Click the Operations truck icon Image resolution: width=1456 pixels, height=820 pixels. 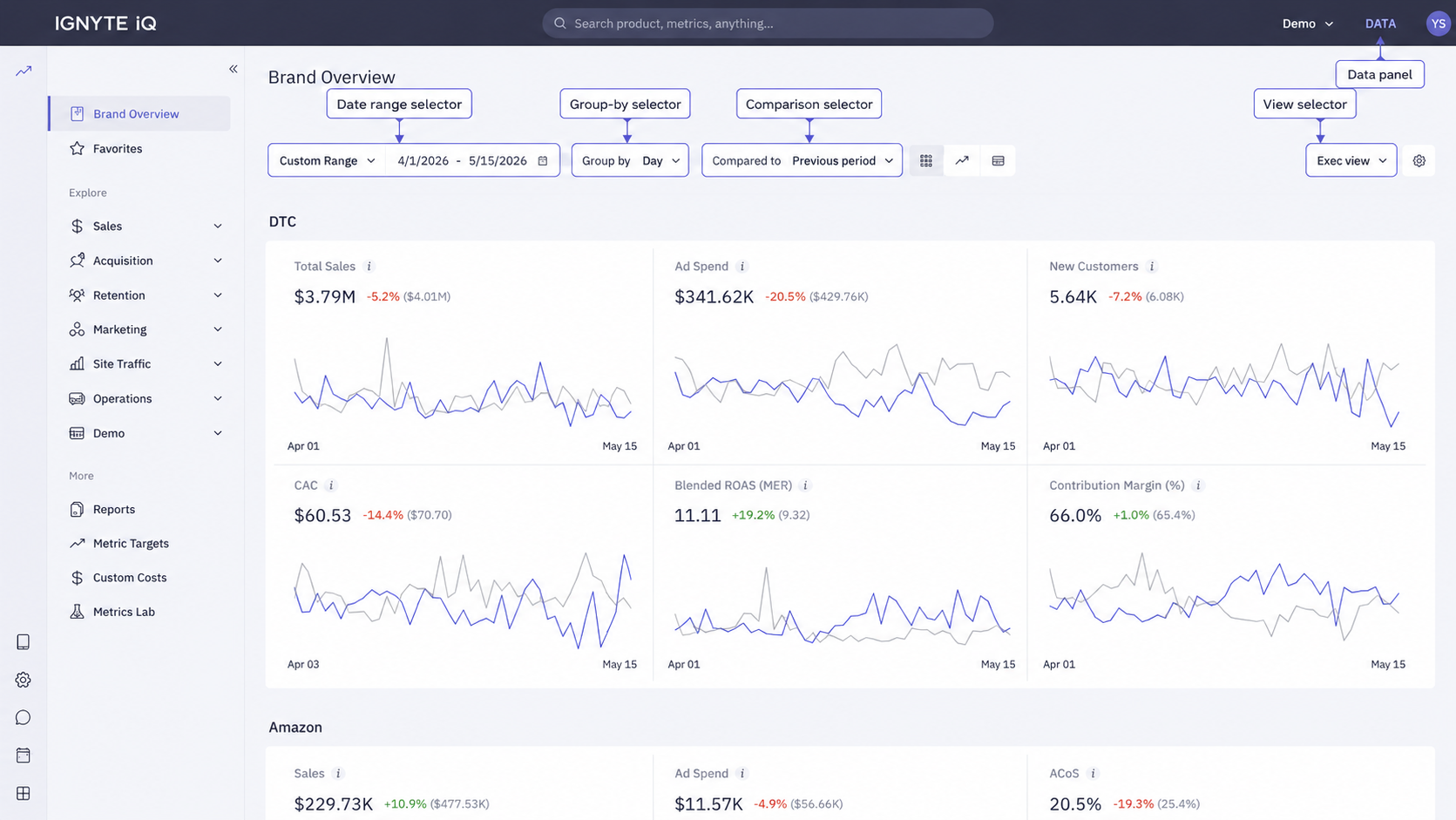pyautogui.click(x=77, y=398)
